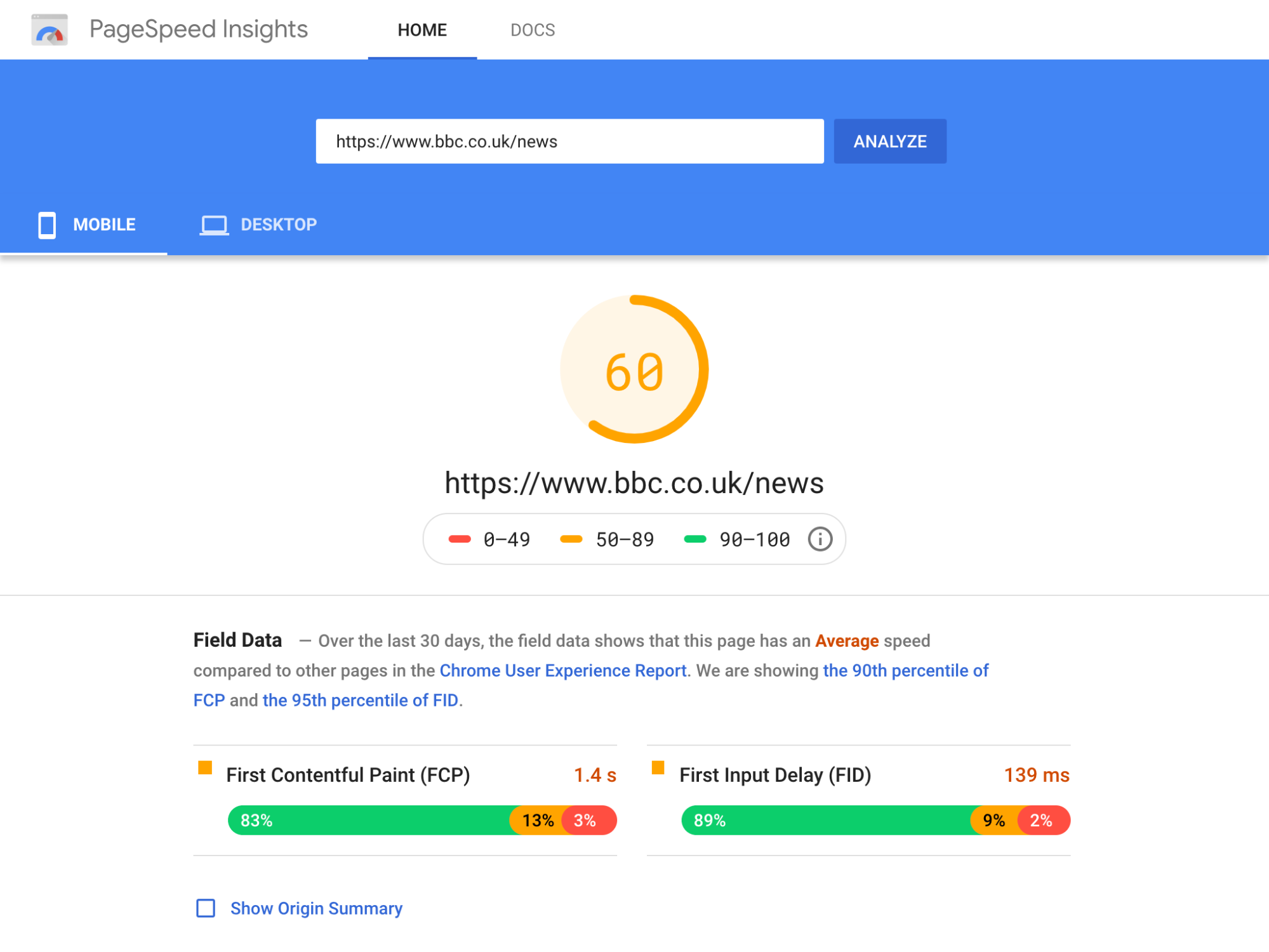Viewport: 1269px width, 952px height.
Task: Click the red 2% segment of FID bar
Action: 1044,820
